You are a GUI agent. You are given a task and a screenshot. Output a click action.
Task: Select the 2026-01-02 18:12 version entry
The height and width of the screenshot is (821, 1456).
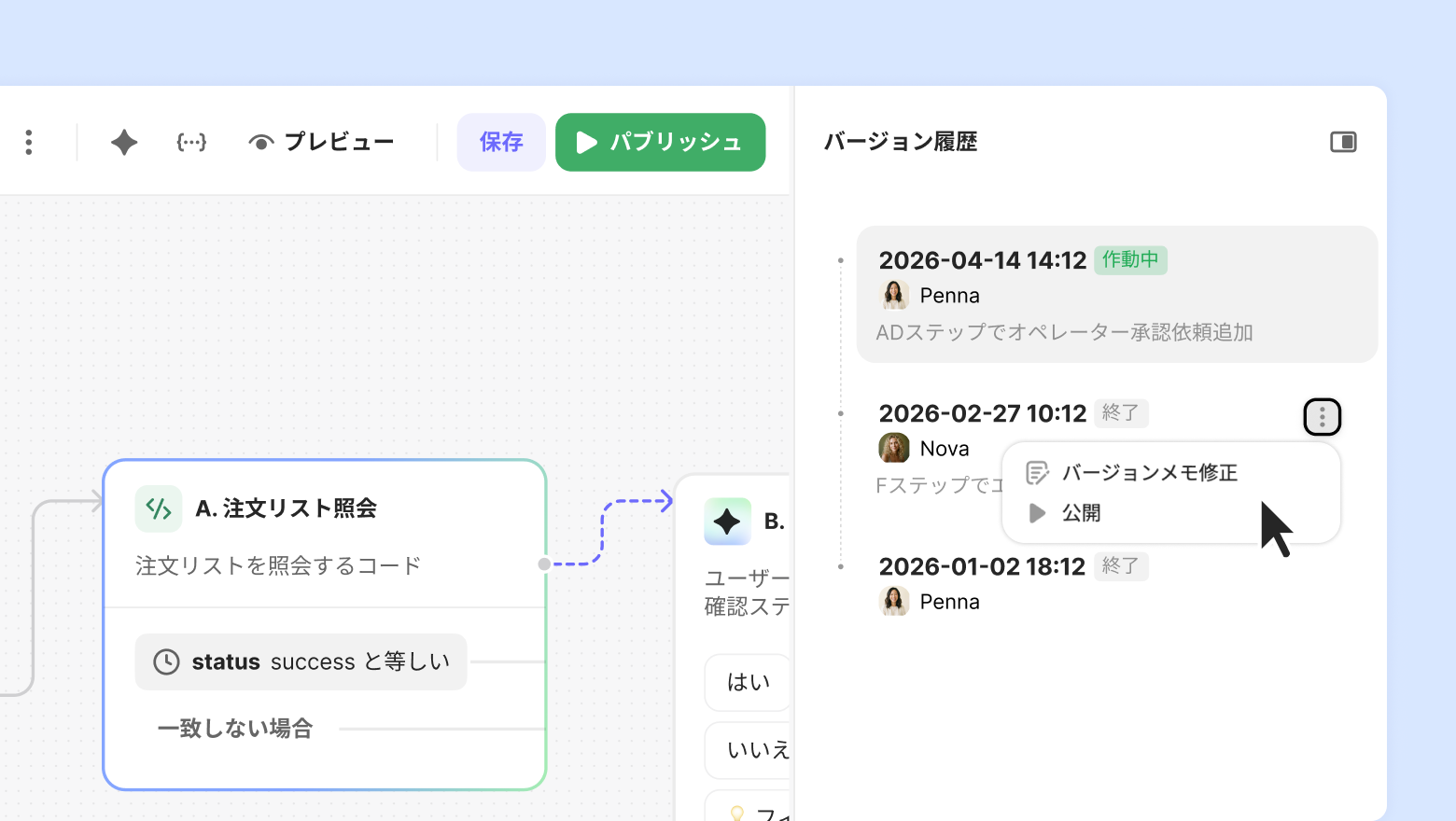click(982, 567)
